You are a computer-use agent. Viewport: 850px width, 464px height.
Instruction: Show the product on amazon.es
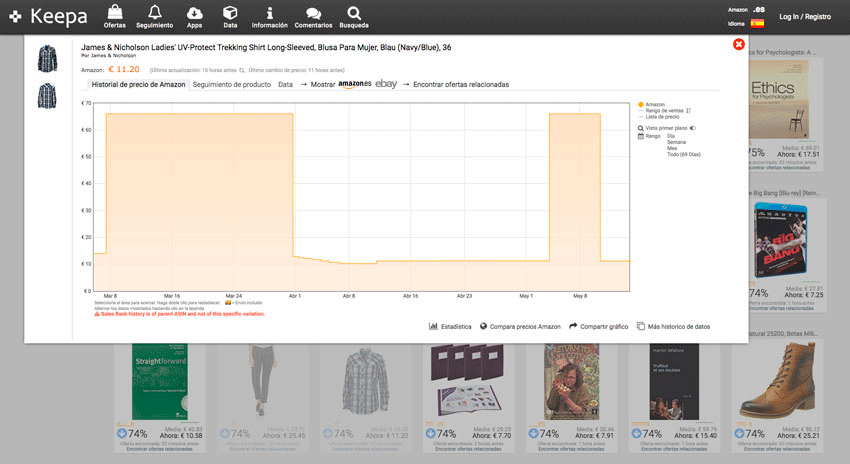(x=355, y=84)
